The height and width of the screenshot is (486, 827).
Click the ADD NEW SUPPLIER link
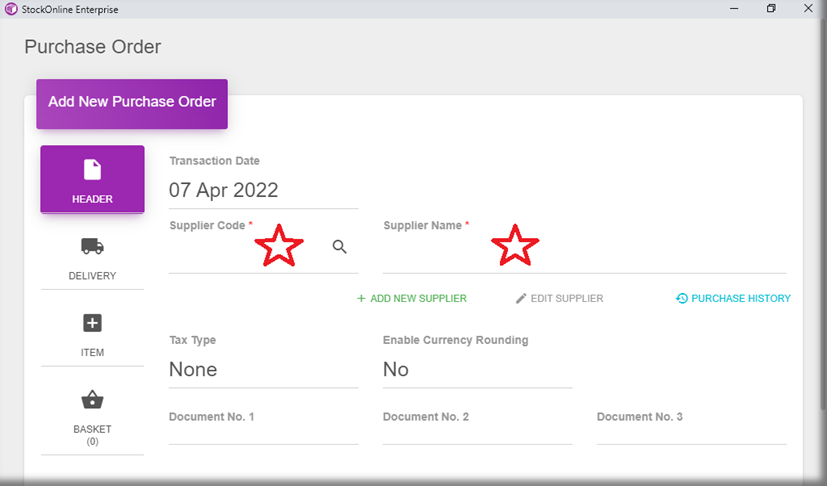pos(411,298)
